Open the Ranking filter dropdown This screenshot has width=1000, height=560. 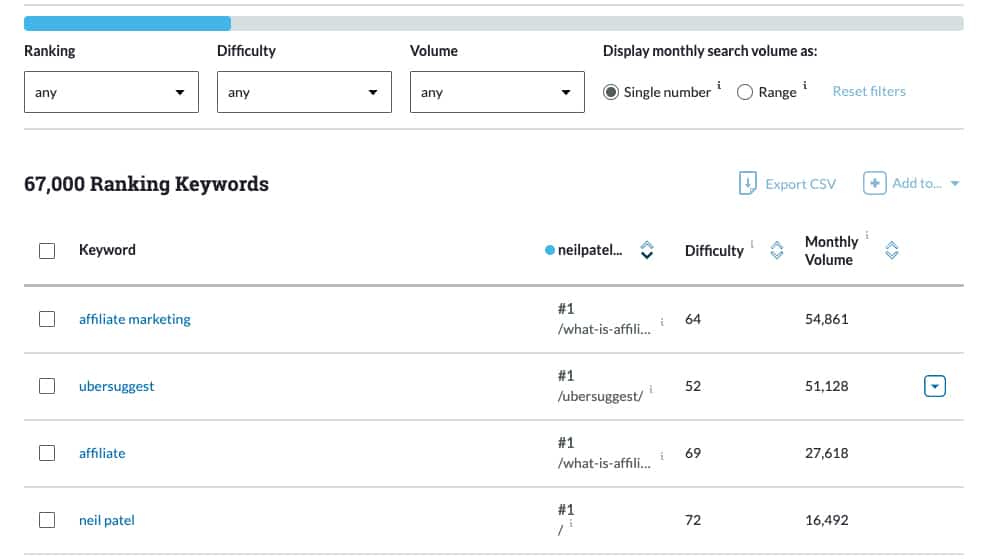pyautogui.click(x=112, y=92)
